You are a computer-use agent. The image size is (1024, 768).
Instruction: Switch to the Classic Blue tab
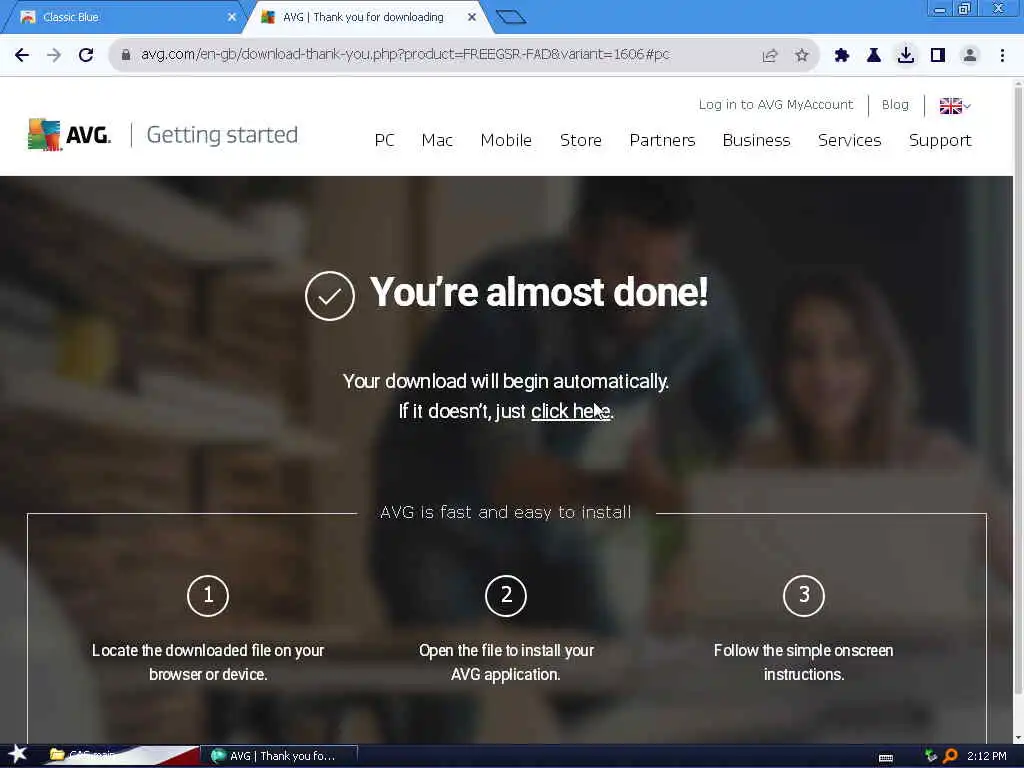[x=124, y=17]
